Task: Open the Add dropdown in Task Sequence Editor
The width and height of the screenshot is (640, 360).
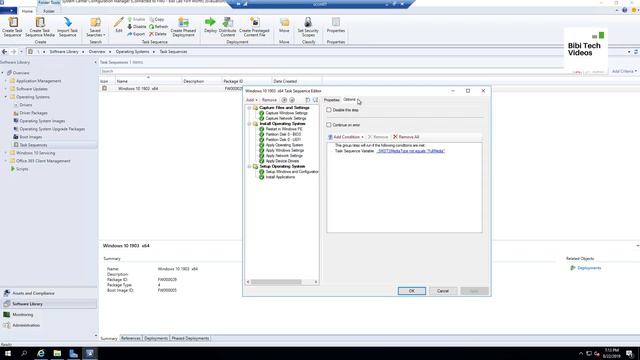Action: point(251,100)
